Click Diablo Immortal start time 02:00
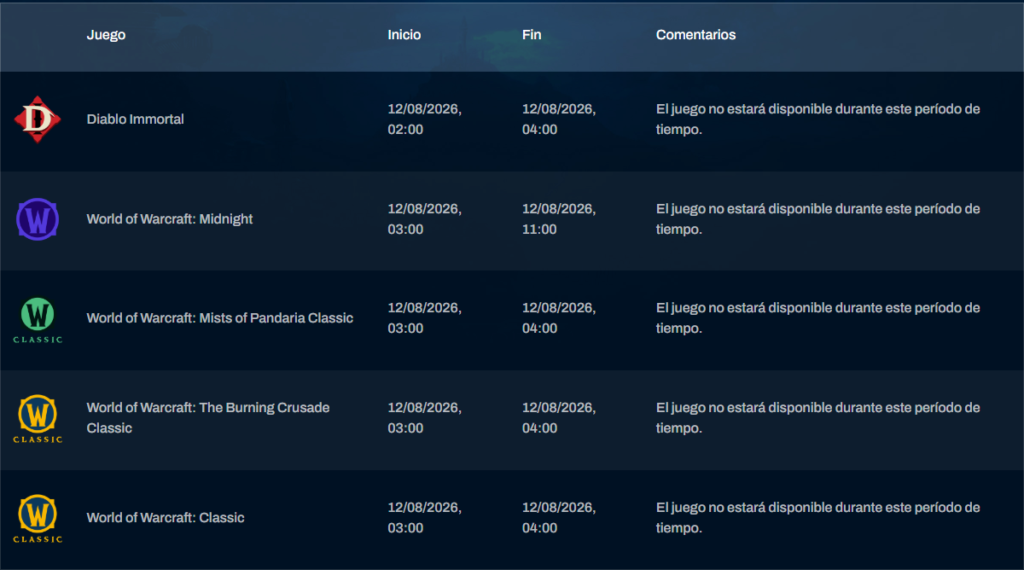This screenshot has height=570, width=1024. (406, 129)
